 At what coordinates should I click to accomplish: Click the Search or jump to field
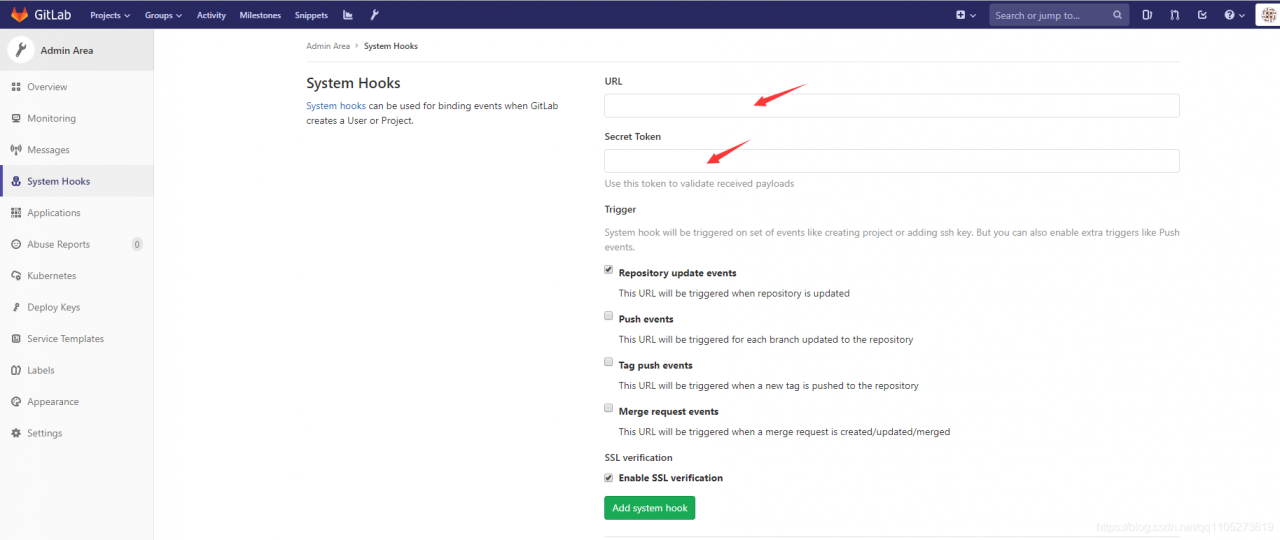point(1059,15)
